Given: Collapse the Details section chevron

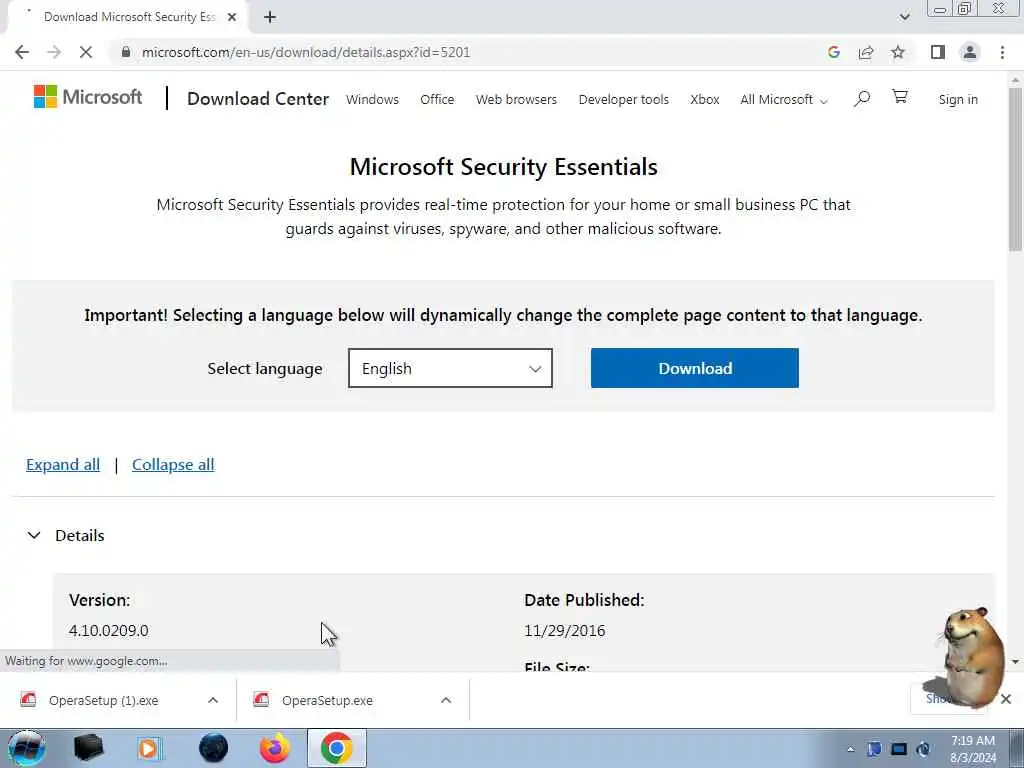Looking at the screenshot, I should pos(34,536).
